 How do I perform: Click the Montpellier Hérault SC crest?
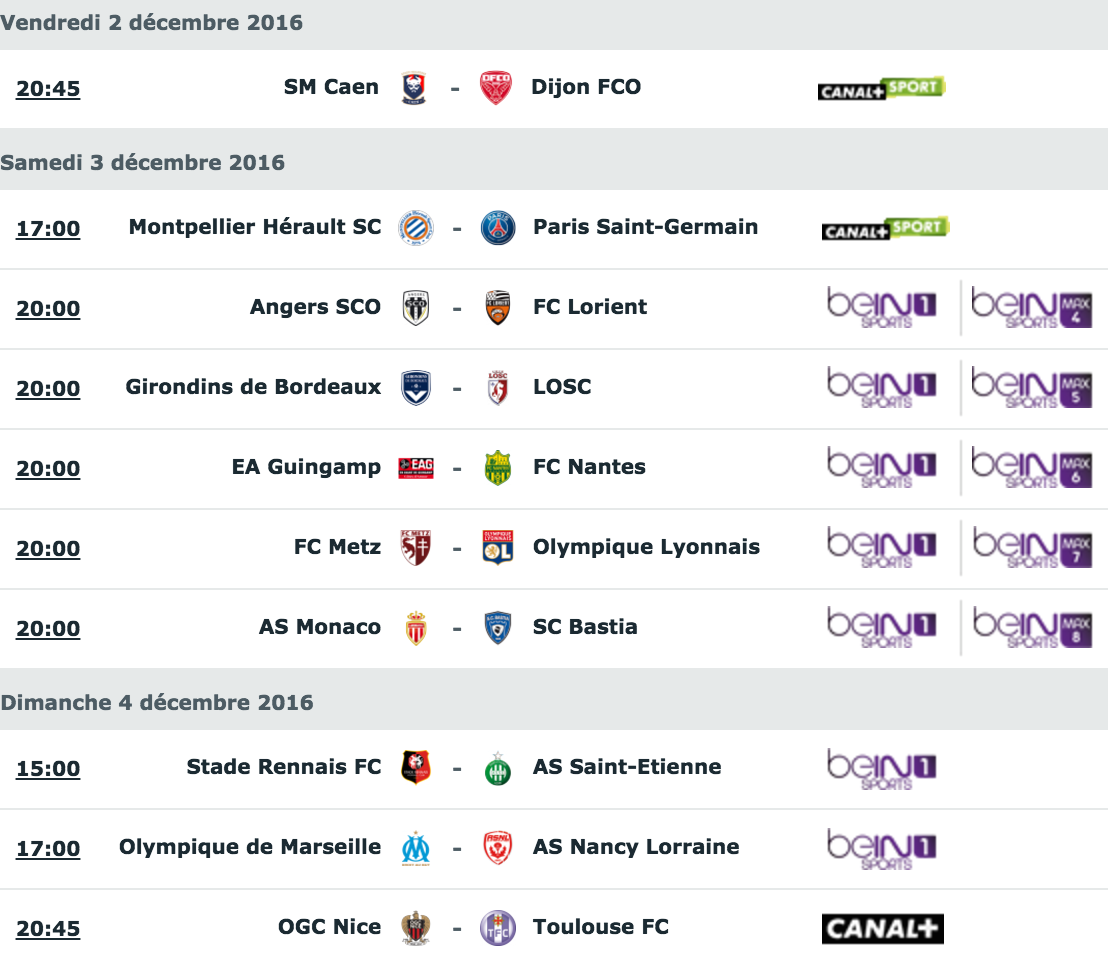point(416,228)
